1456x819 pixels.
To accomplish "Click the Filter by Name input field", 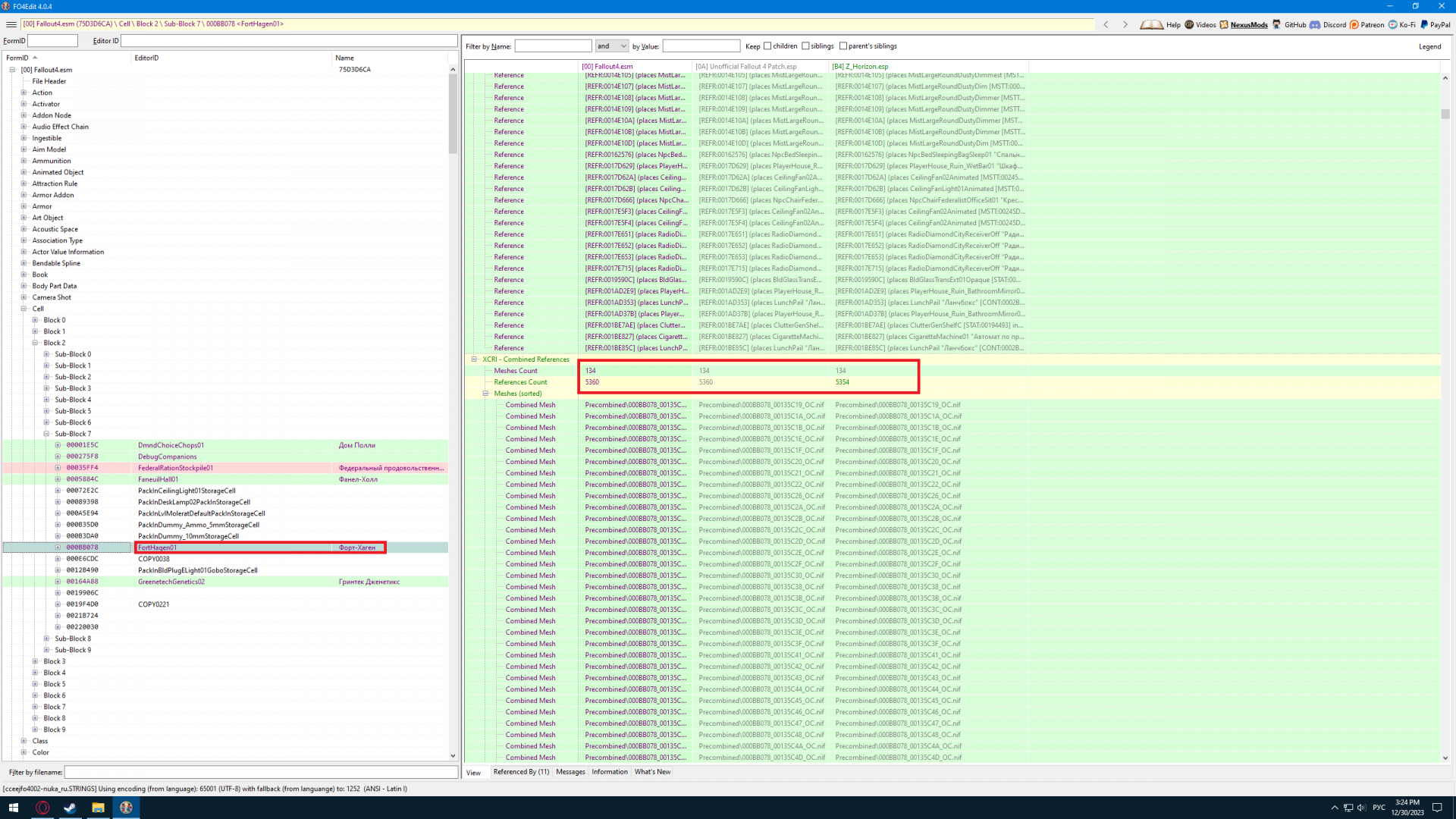I will 553,46.
